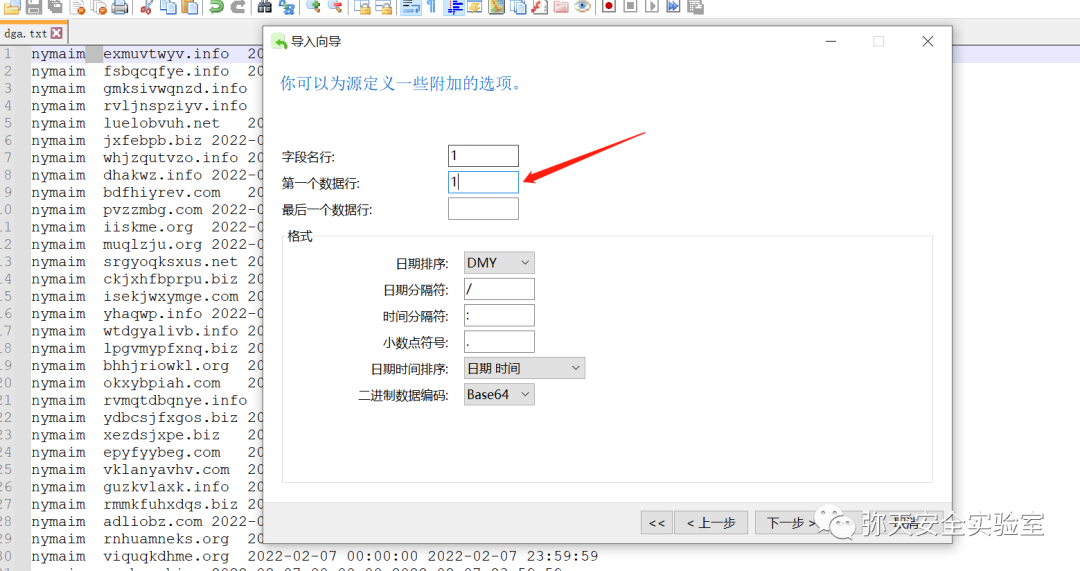Close the 导入向导 dialog window
The image size is (1080, 571).
coord(928,41)
